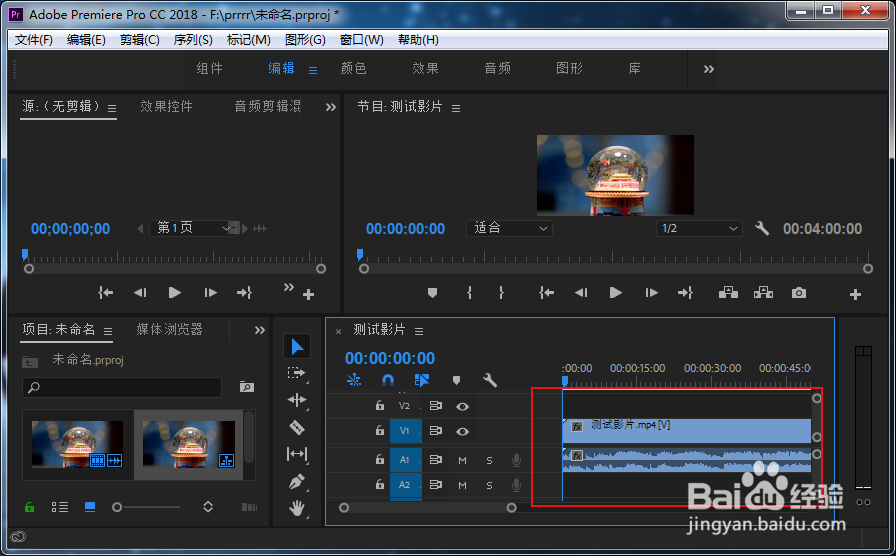Switch to 颜色 workspace
The image size is (896, 556).
point(353,69)
